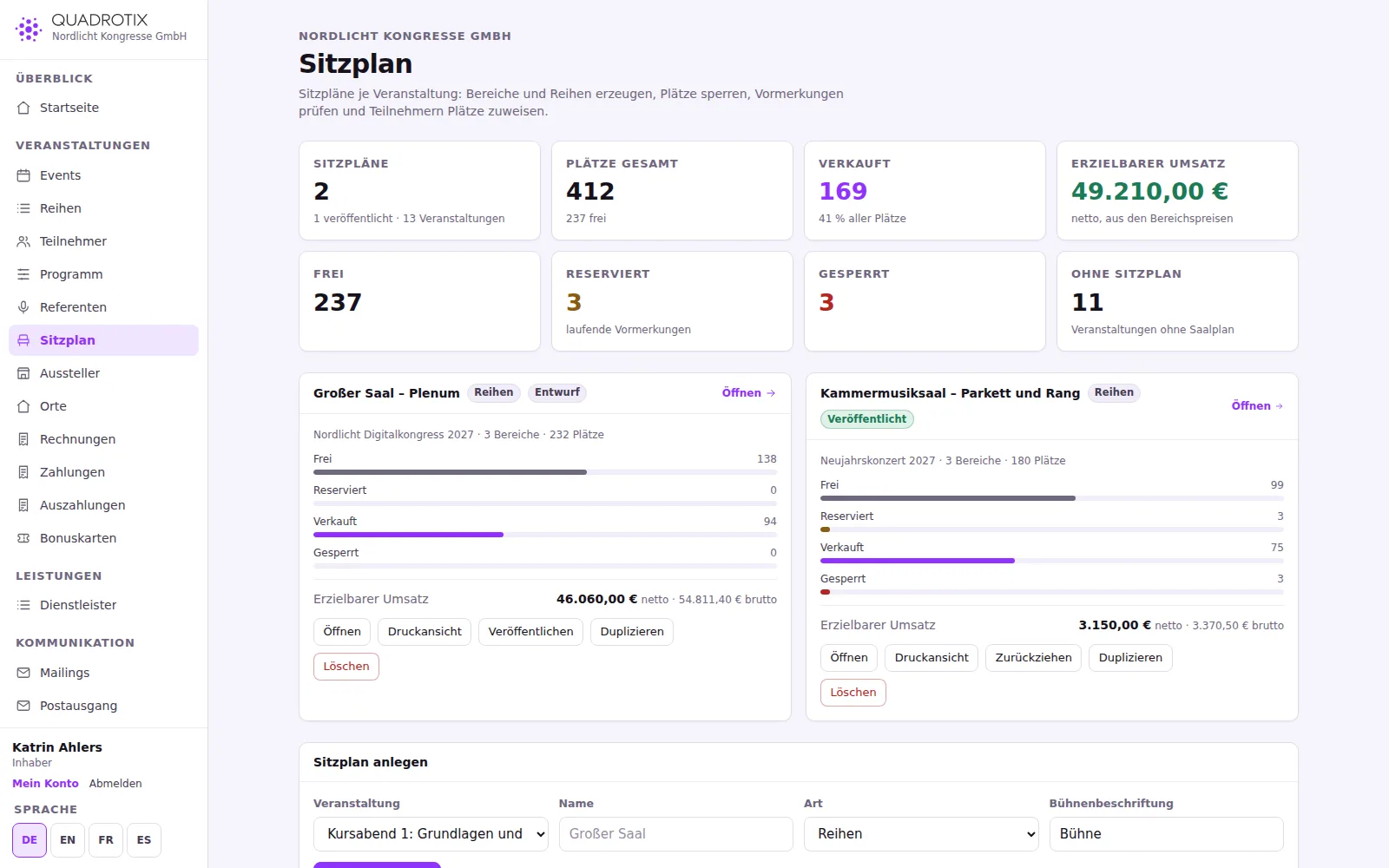This screenshot has height=868, width=1389.
Task: Click Katrin Ahlers user name
Action: click(x=57, y=747)
